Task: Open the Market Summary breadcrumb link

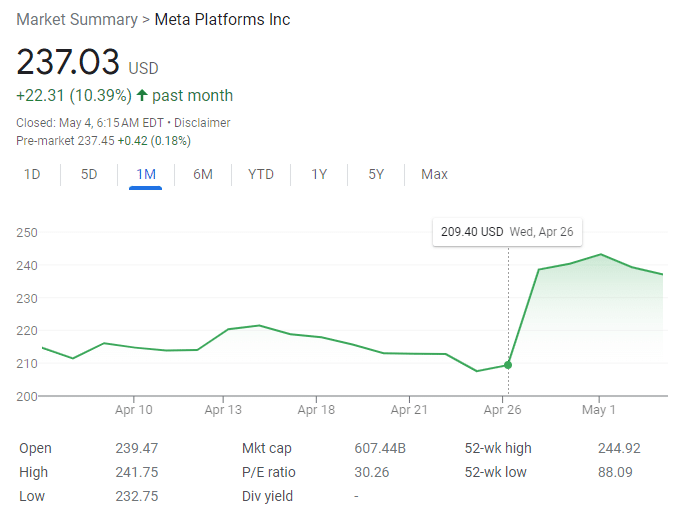Action: [77, 20]
